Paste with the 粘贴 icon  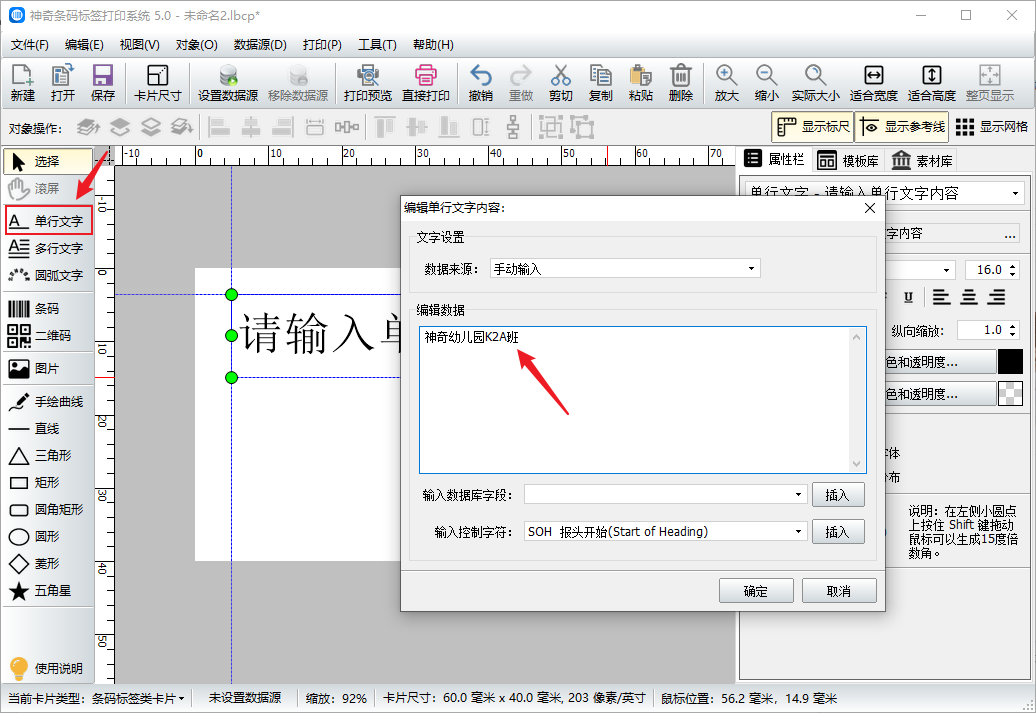[640, 83]
